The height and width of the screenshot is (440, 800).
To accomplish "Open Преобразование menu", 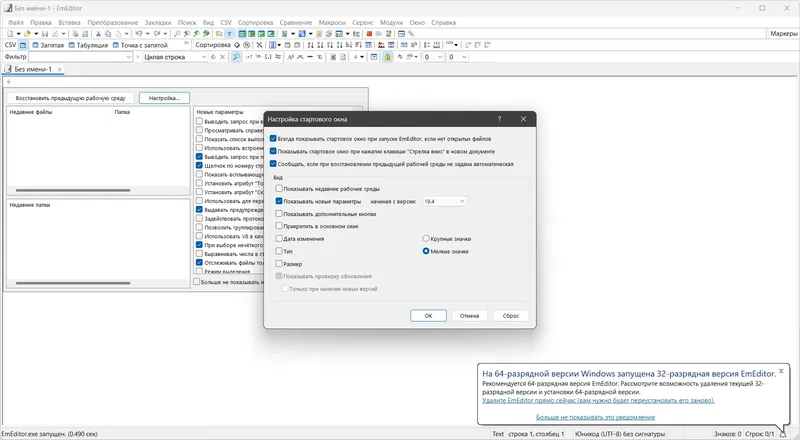I will click(x=113, y=22).
